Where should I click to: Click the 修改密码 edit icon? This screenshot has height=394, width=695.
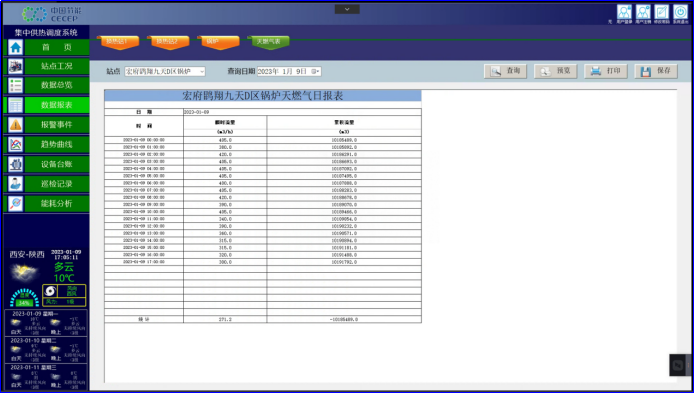tap(662, 12)
